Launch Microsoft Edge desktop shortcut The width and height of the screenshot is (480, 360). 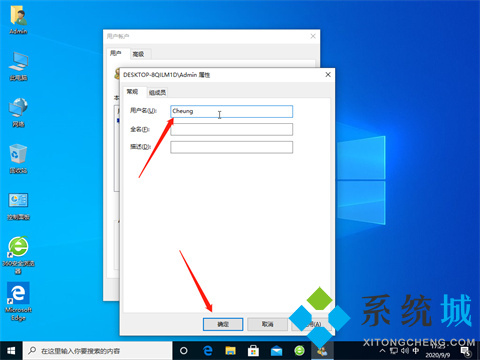[x=18, y=302]
